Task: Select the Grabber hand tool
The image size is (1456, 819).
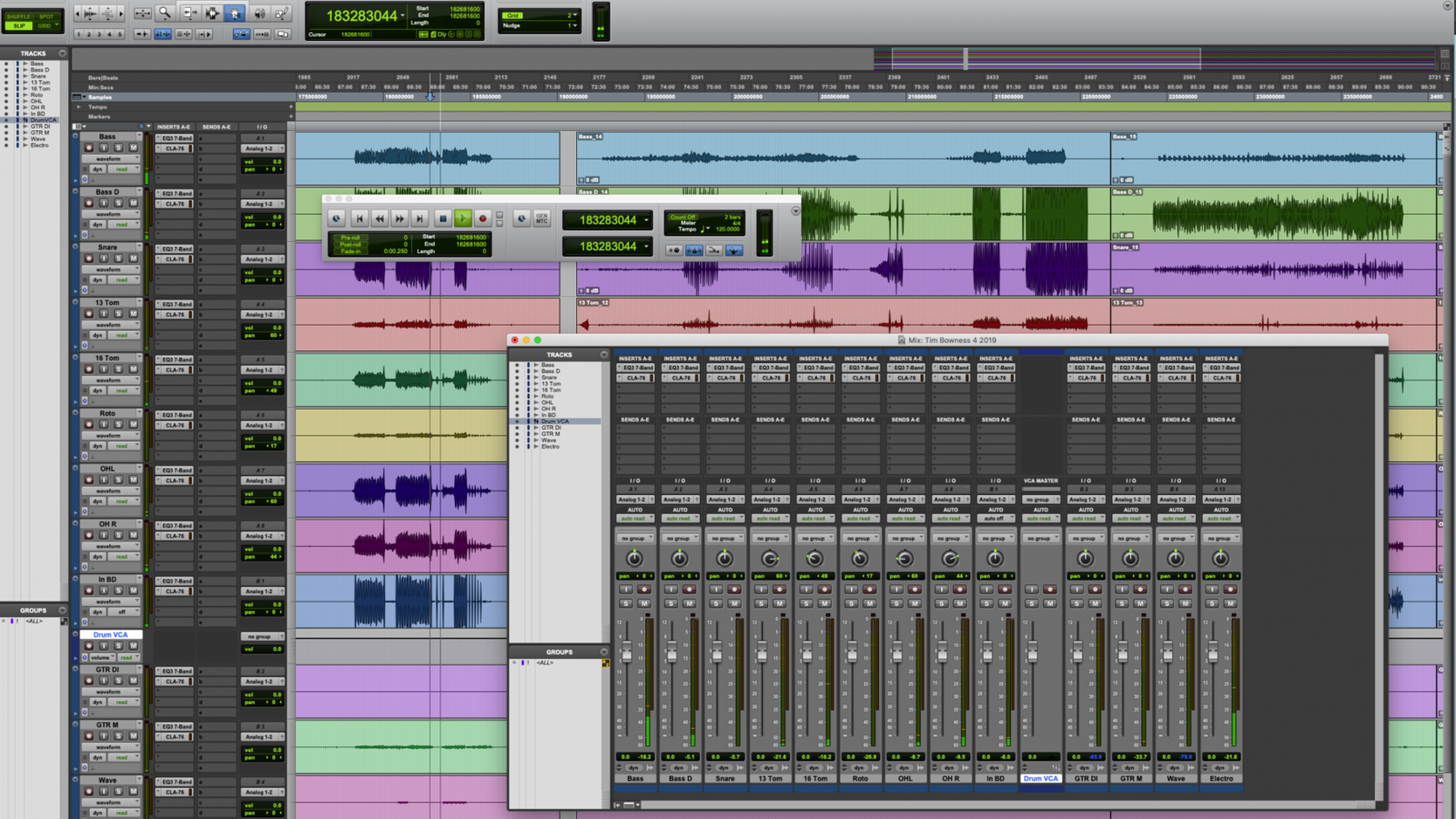Action: pyautogui.click(x=235, y=13)
